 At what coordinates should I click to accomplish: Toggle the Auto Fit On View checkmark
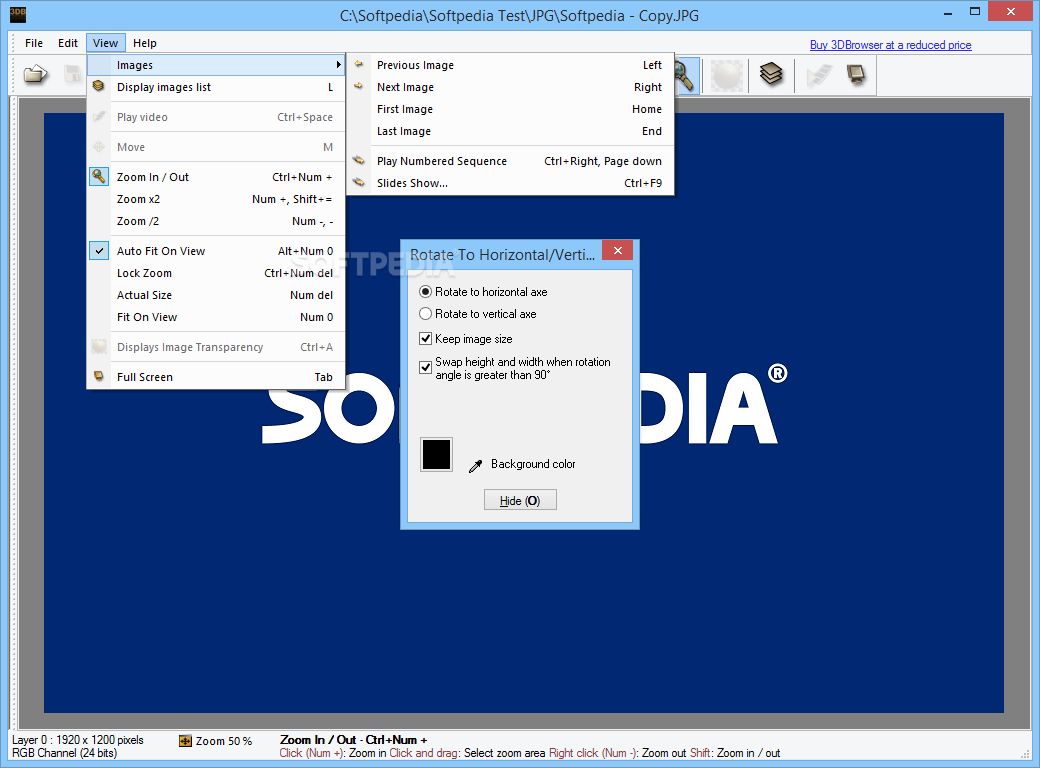click(99, 251)
